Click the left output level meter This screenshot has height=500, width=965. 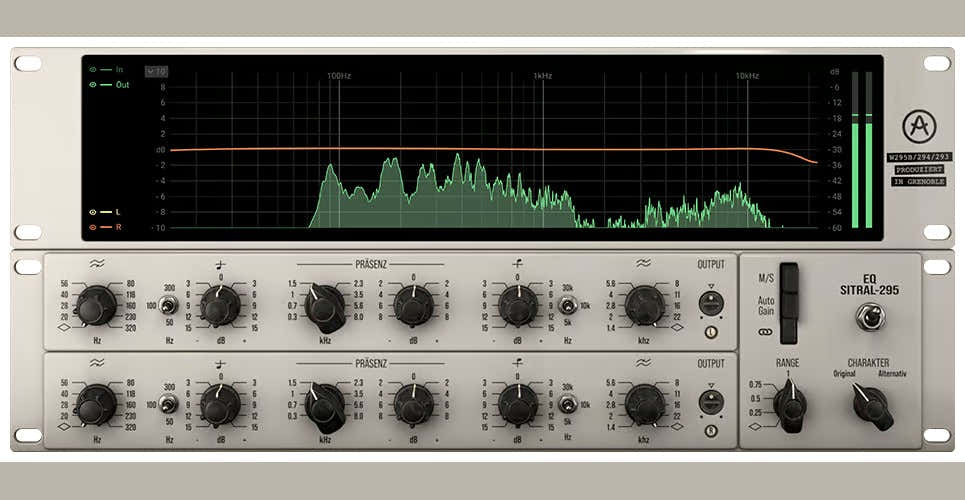[x=855, y=150]
